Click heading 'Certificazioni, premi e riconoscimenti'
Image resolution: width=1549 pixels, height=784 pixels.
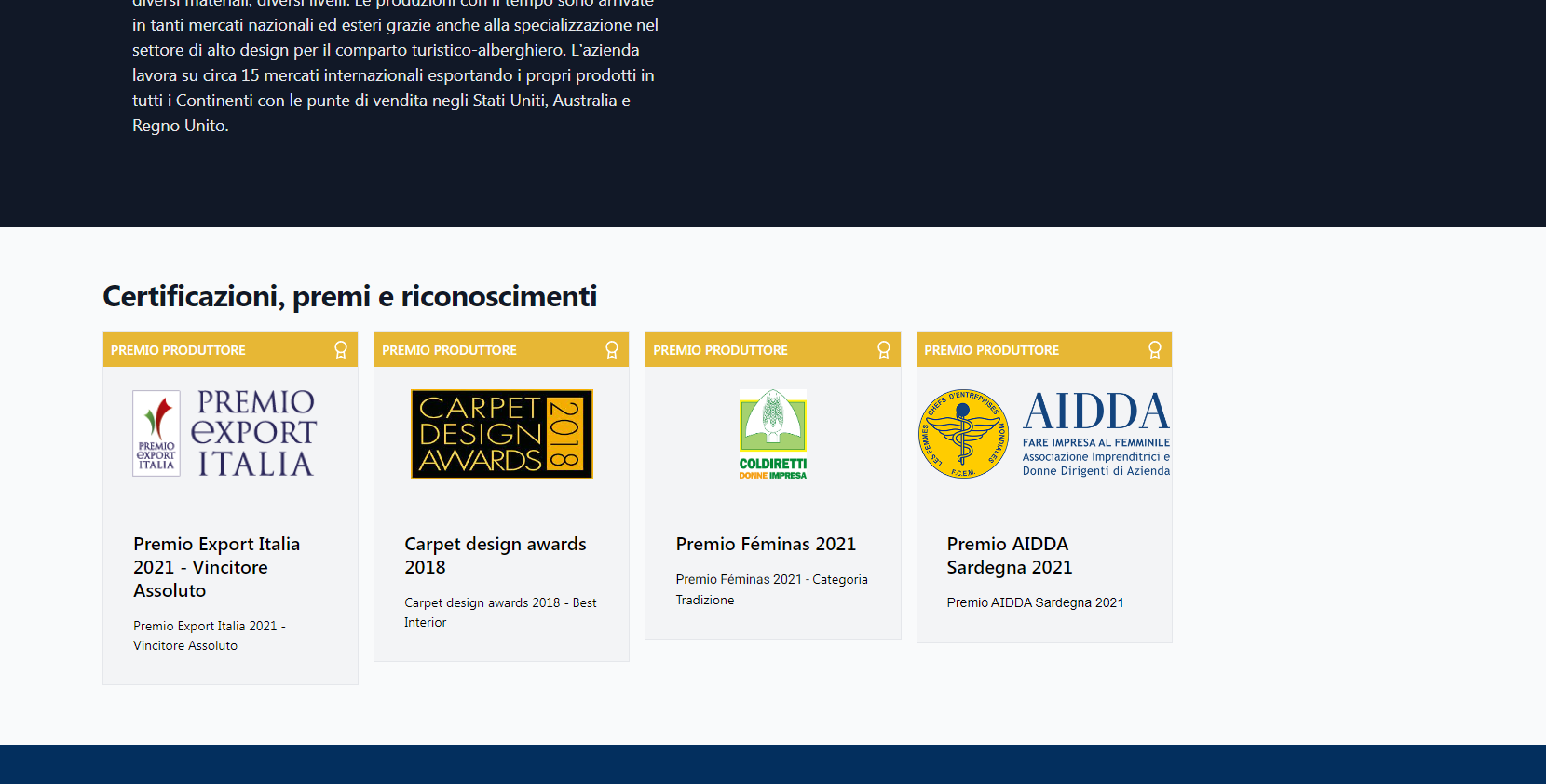tap(350, 296)
